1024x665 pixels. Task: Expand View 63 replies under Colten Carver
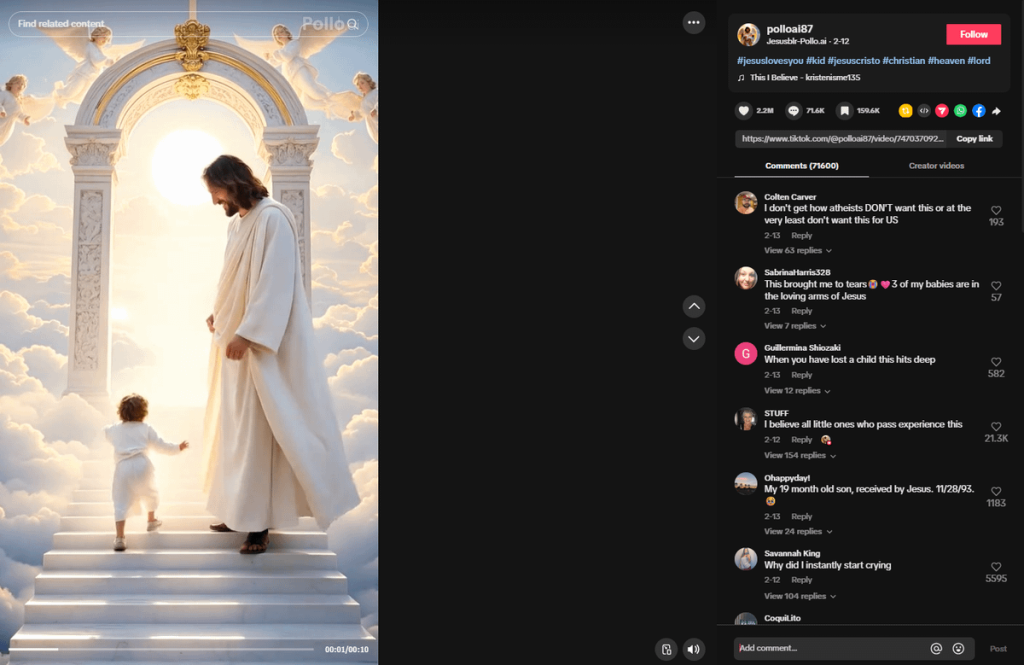pyautogui.click(x=798, y=250)
